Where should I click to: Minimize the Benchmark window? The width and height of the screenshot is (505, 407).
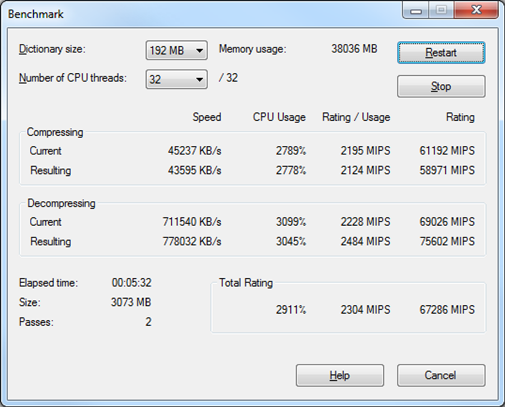(416, 10)
